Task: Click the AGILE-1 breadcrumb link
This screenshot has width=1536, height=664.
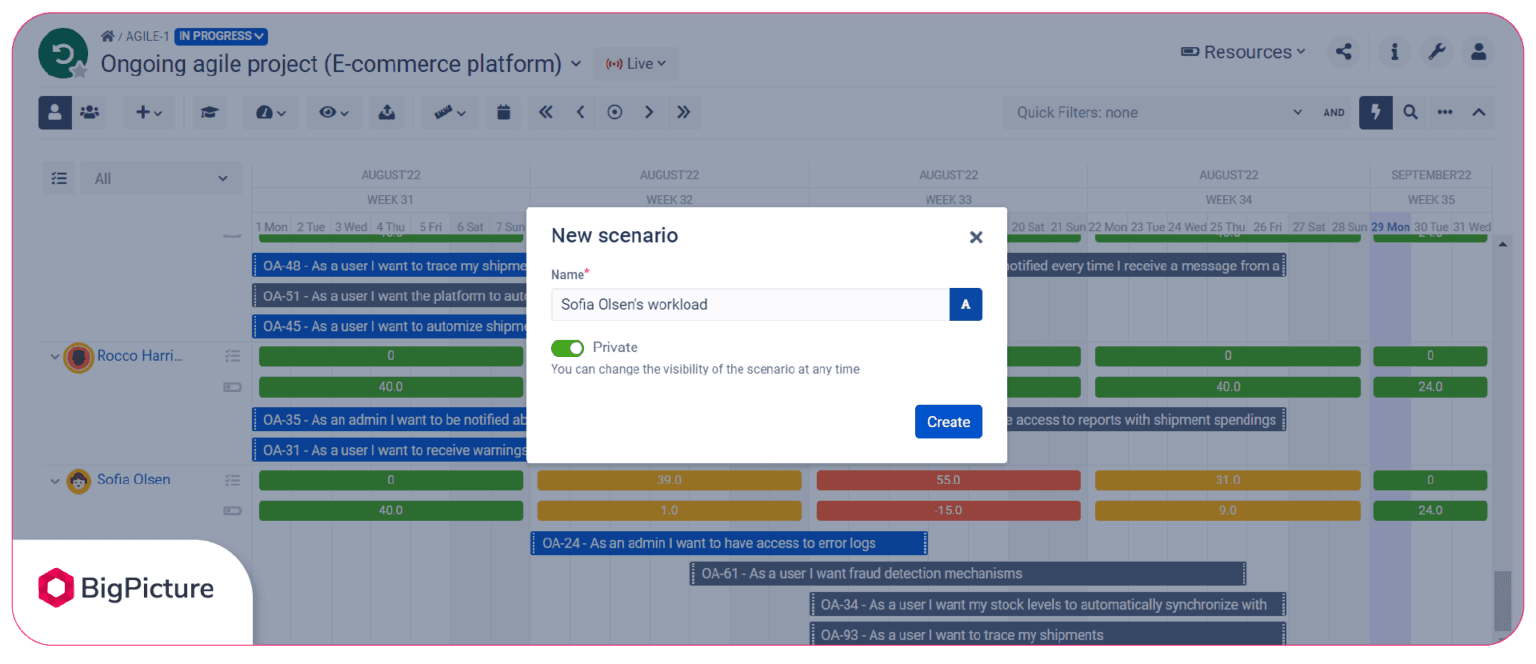Action: pos(147,36)
